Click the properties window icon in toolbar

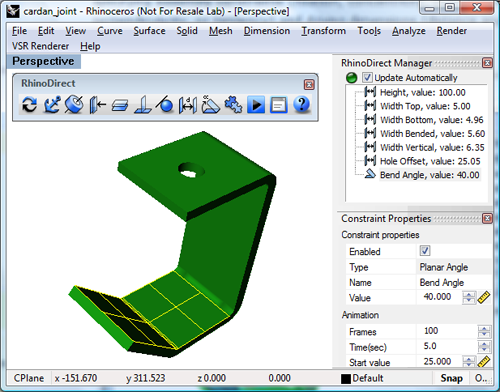point(279,105)
